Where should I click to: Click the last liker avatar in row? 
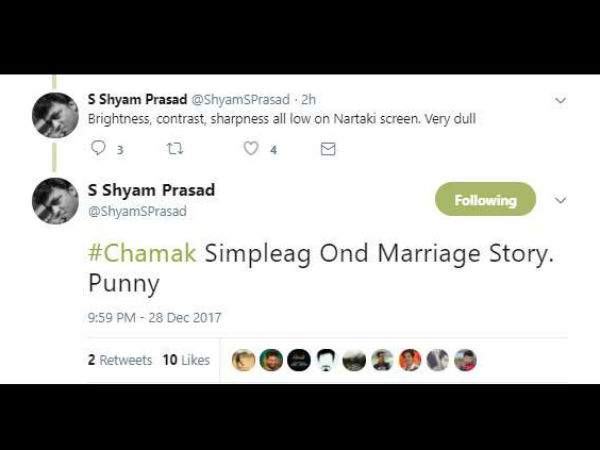tap(465, 360)
